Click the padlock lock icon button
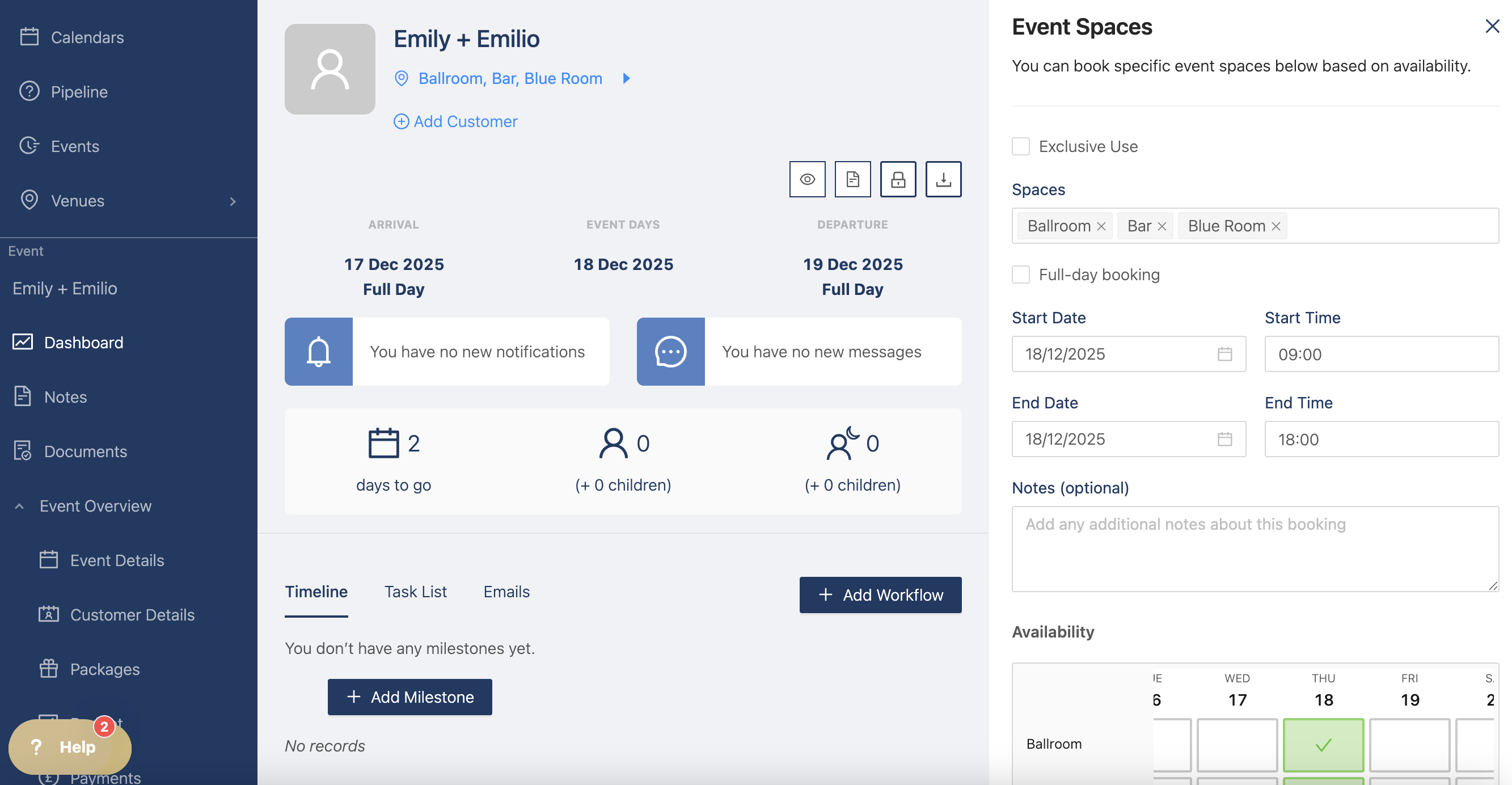This screenshot has height=785, width=1512. [x=897, y=179]
